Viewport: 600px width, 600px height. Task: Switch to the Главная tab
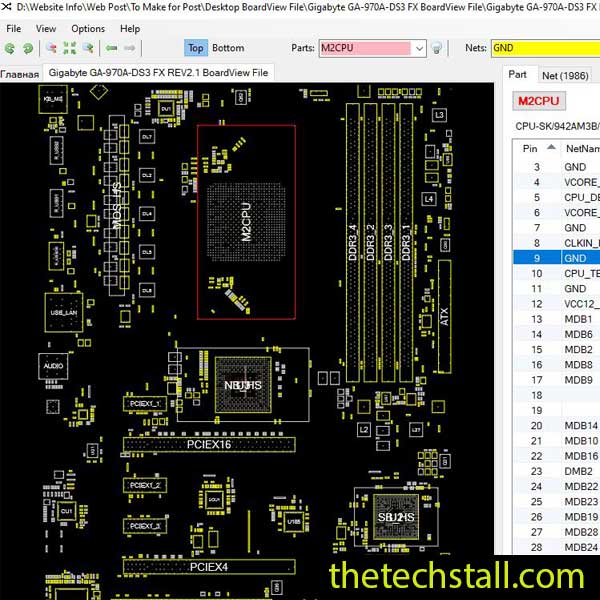pyautogui.click(x=20, y=74)
